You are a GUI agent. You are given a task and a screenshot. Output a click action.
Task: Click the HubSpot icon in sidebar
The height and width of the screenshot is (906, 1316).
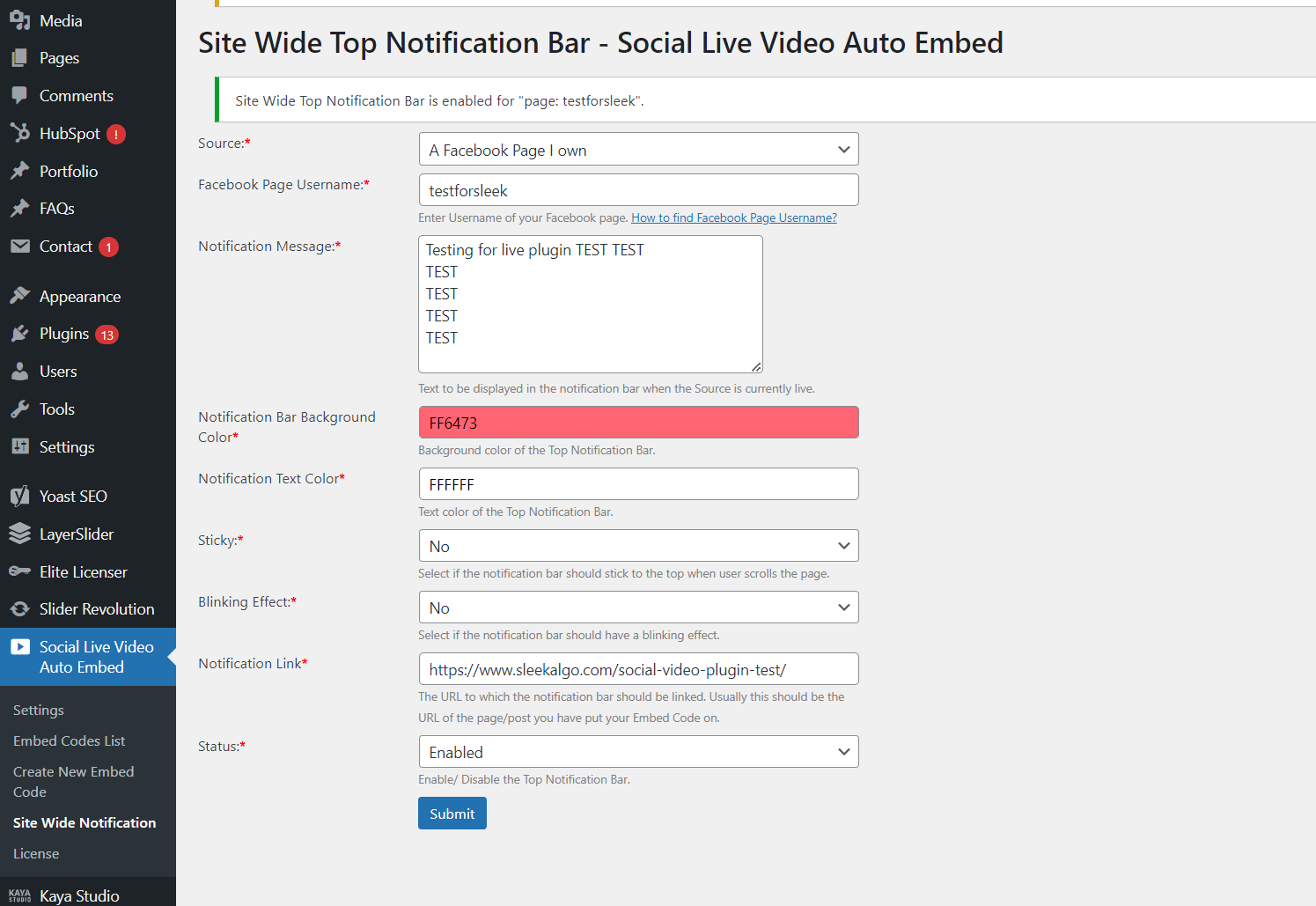coord(19,133)
